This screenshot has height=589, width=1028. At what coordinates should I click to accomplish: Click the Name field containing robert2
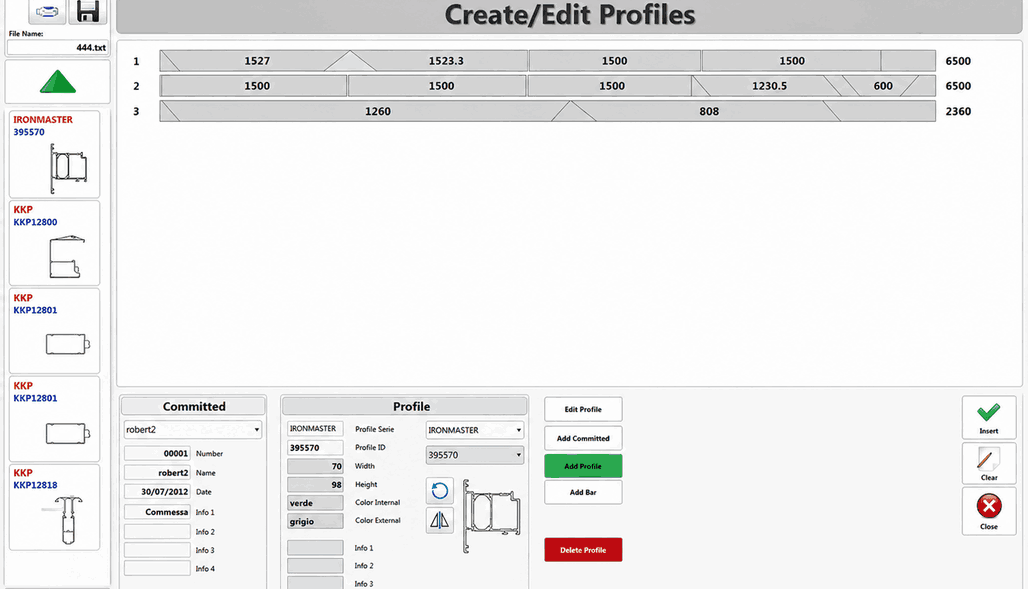tap(157, 472)
